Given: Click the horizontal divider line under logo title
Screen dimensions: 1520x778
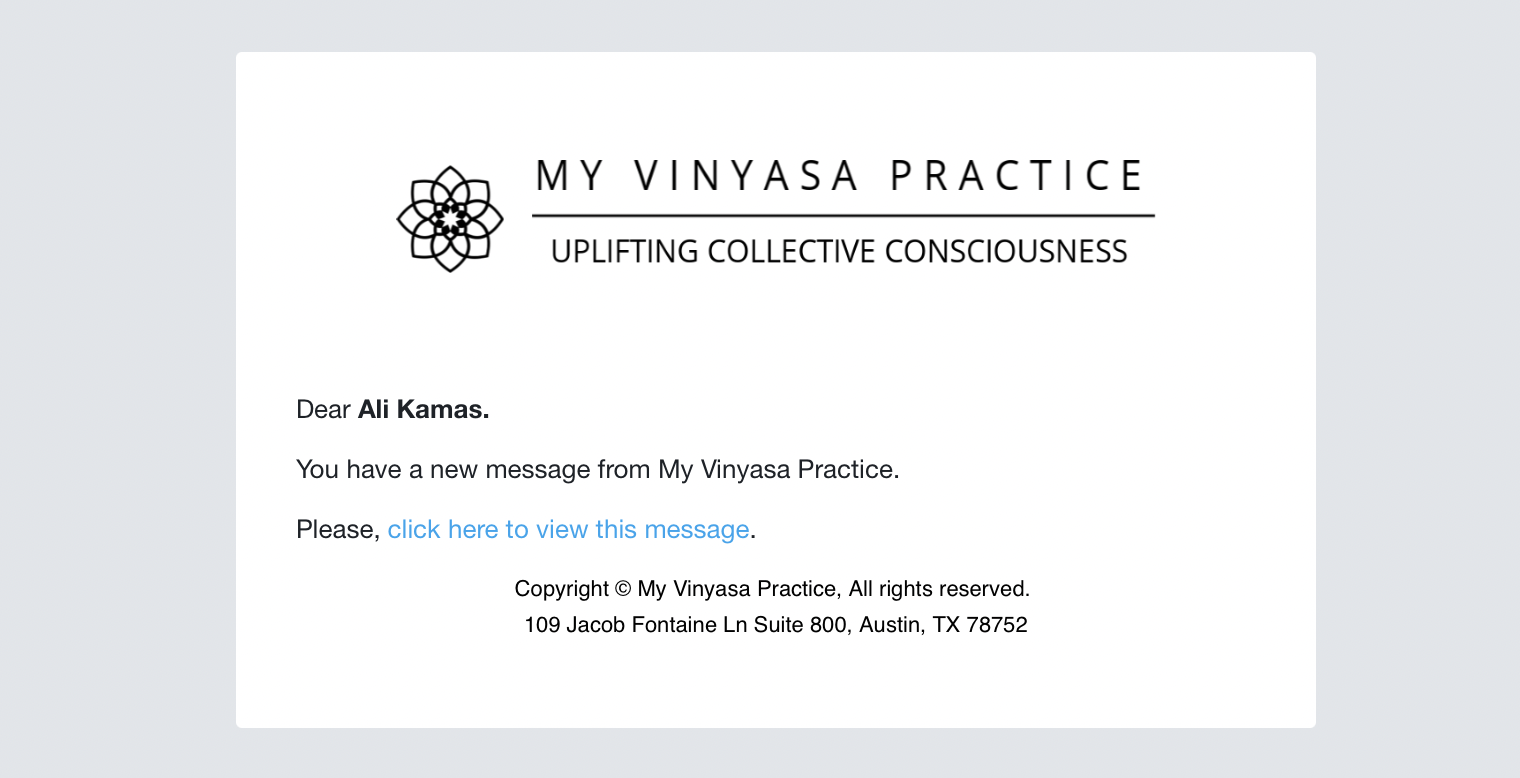Looking at the screenshot, I should coord(843,215).
